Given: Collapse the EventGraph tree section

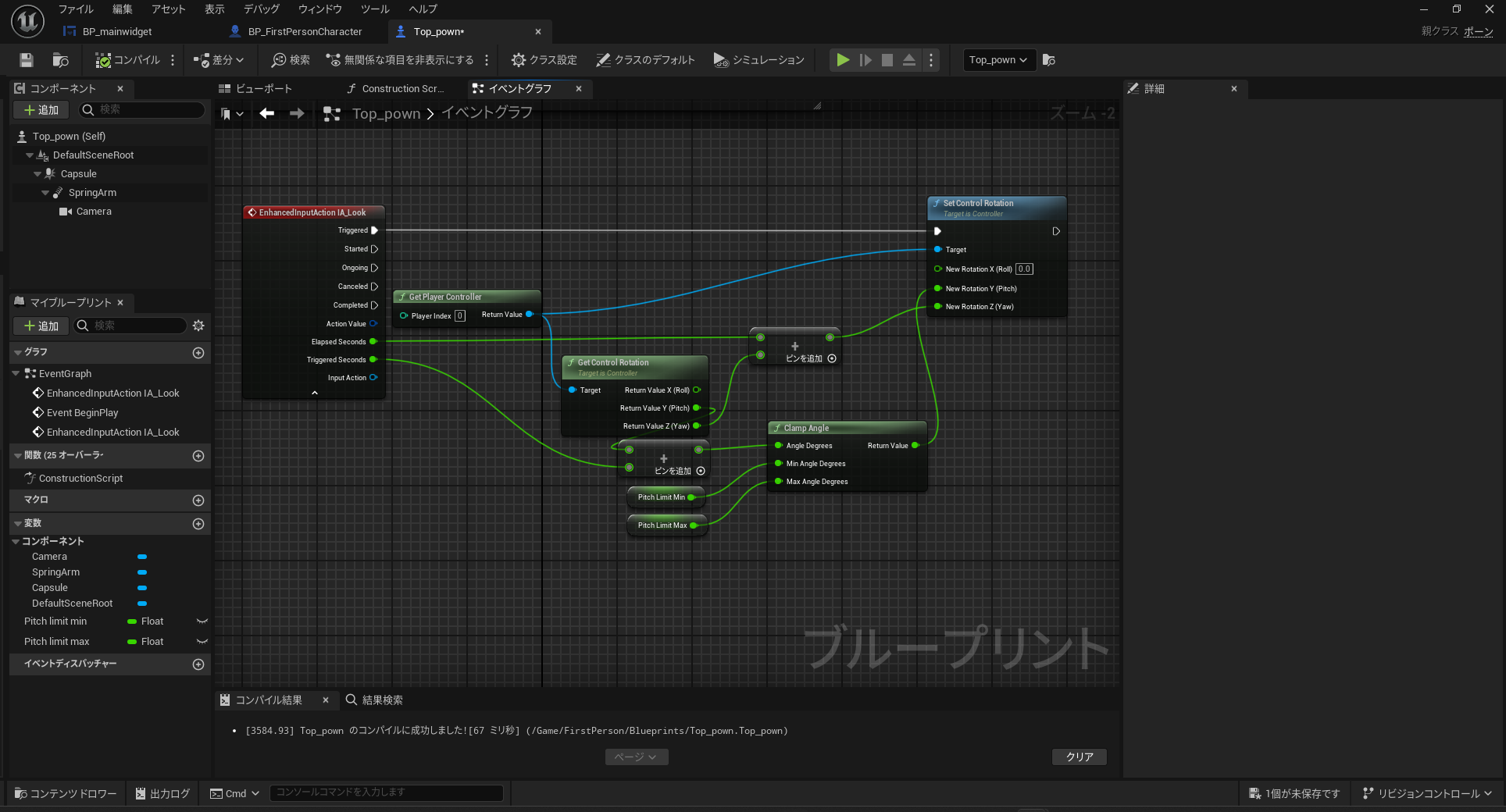Looking at the screenshot, I should click(16, 374).
